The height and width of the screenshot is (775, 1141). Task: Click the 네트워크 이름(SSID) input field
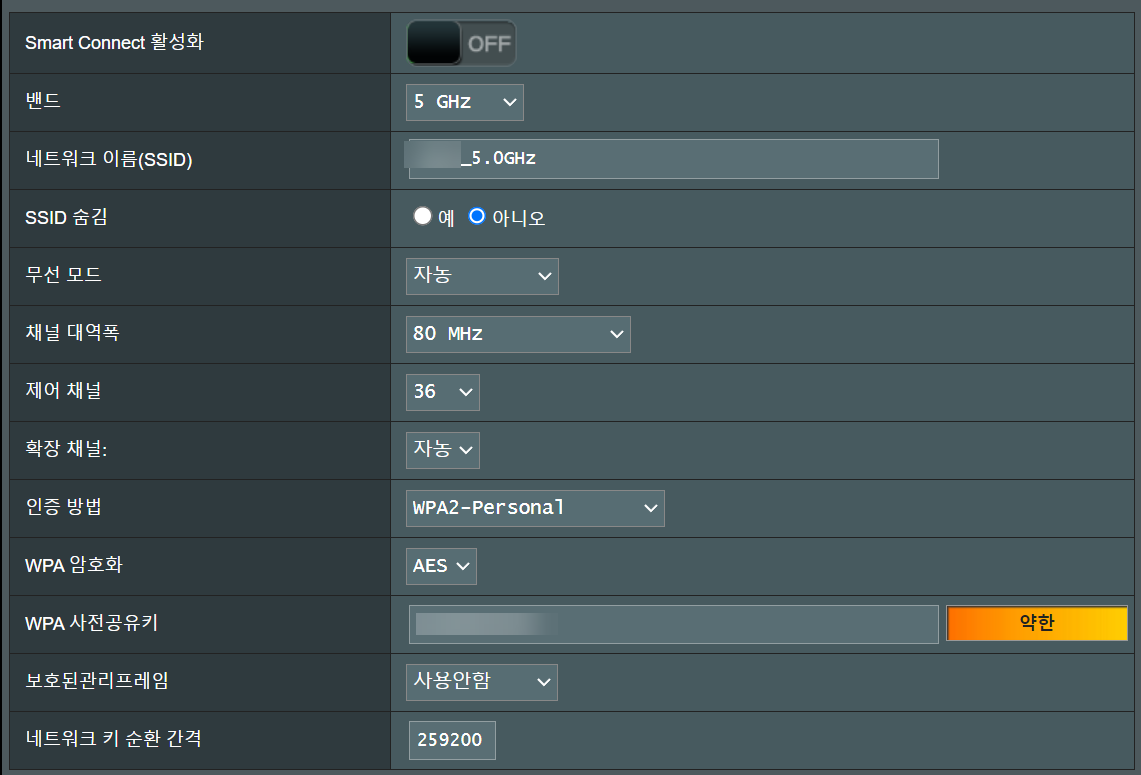(673, 159)
